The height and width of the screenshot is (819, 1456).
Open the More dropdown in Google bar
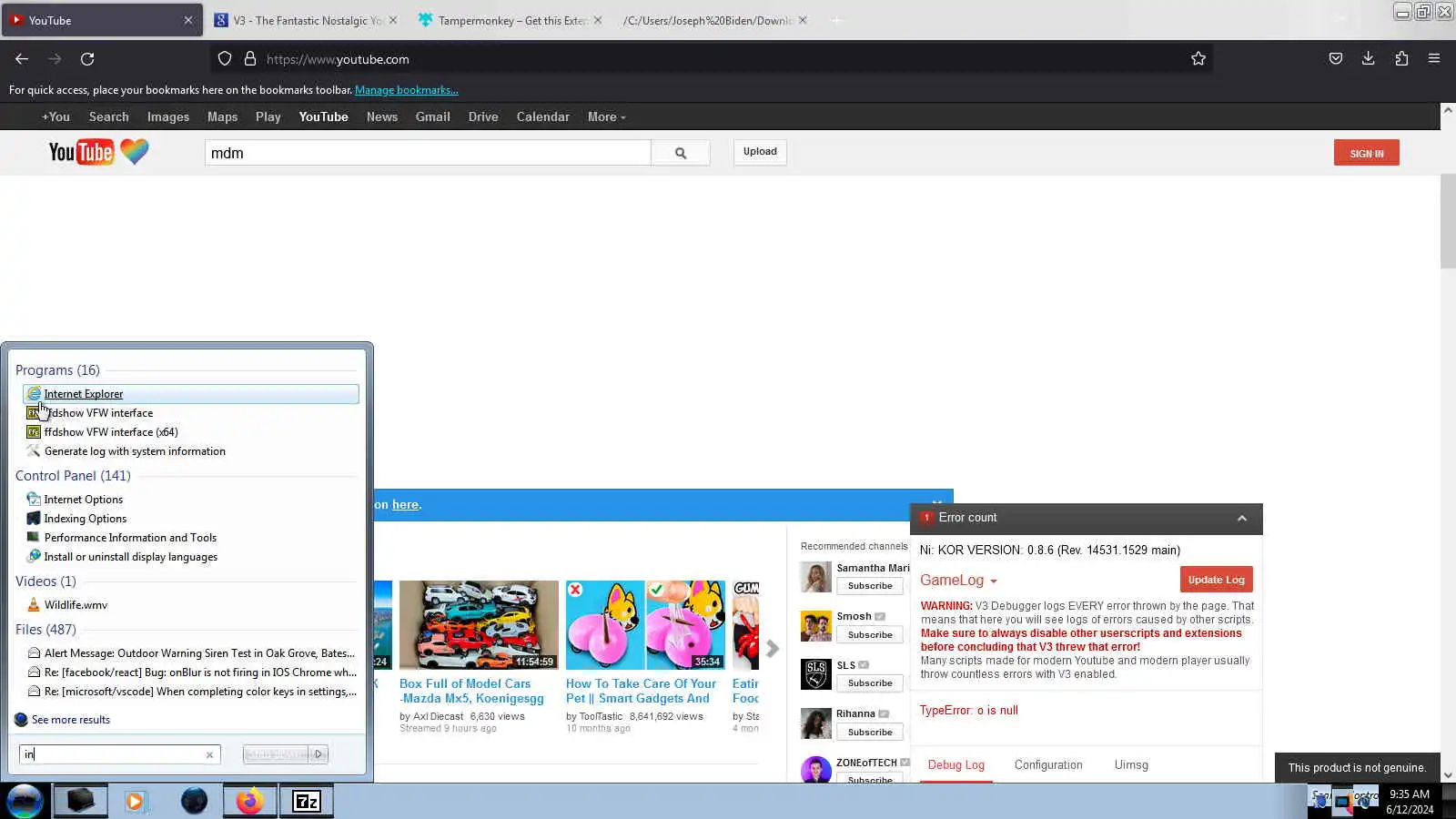click(606, 116)
